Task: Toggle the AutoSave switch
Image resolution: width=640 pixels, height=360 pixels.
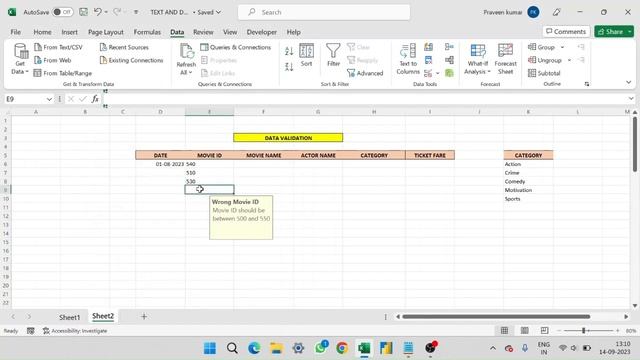Action: point(62,12)
